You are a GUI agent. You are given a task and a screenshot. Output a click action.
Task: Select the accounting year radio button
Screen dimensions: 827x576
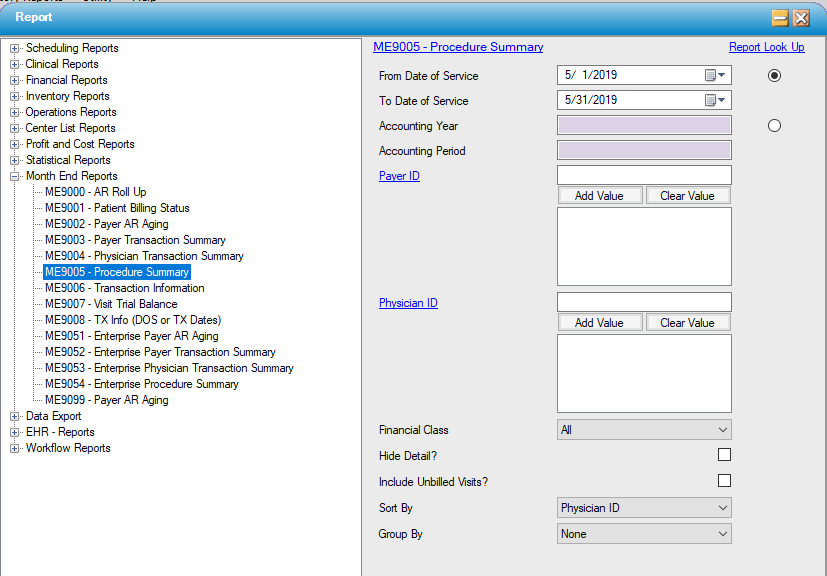[774, 126]
